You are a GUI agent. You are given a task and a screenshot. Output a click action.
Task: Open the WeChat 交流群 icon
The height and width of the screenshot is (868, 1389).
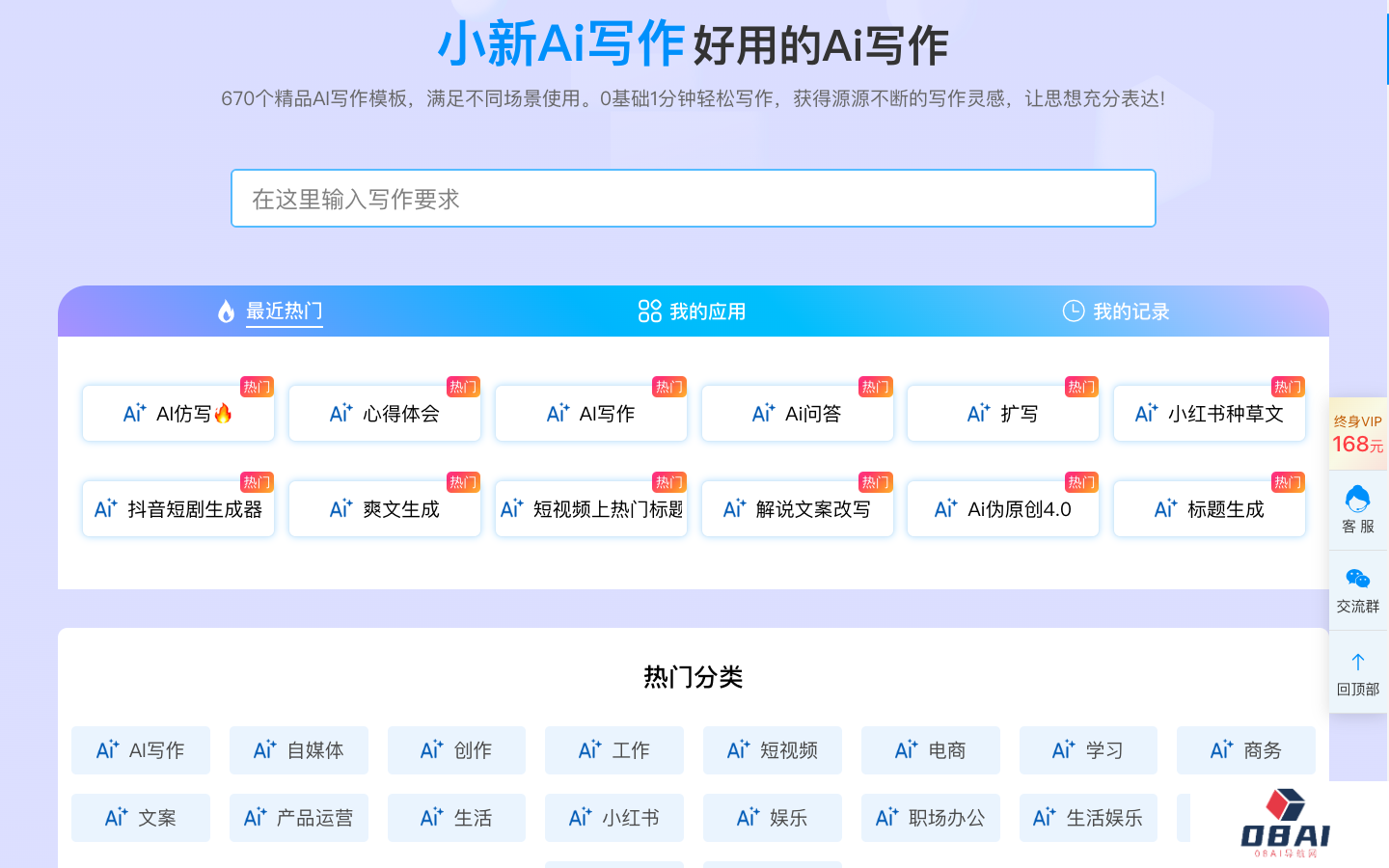(x=1357, y=579)
